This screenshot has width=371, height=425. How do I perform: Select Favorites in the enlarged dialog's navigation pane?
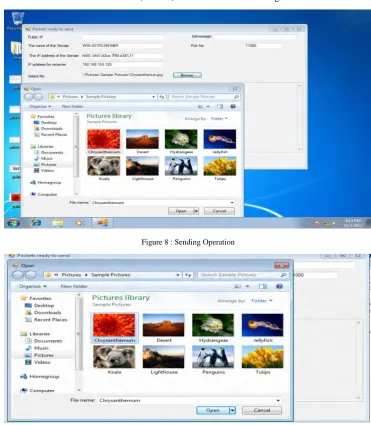pos(36,298)
